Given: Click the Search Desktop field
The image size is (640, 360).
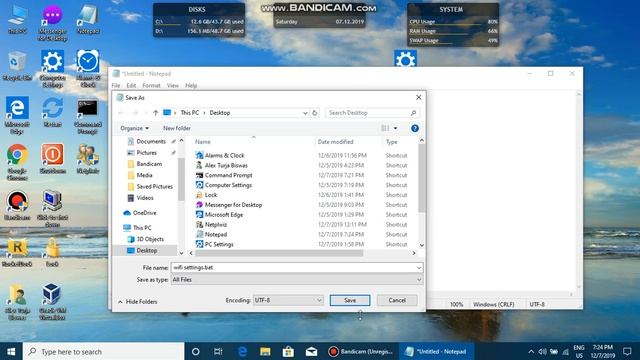Looking at the screenshot, I should click(x=371, y=113).
